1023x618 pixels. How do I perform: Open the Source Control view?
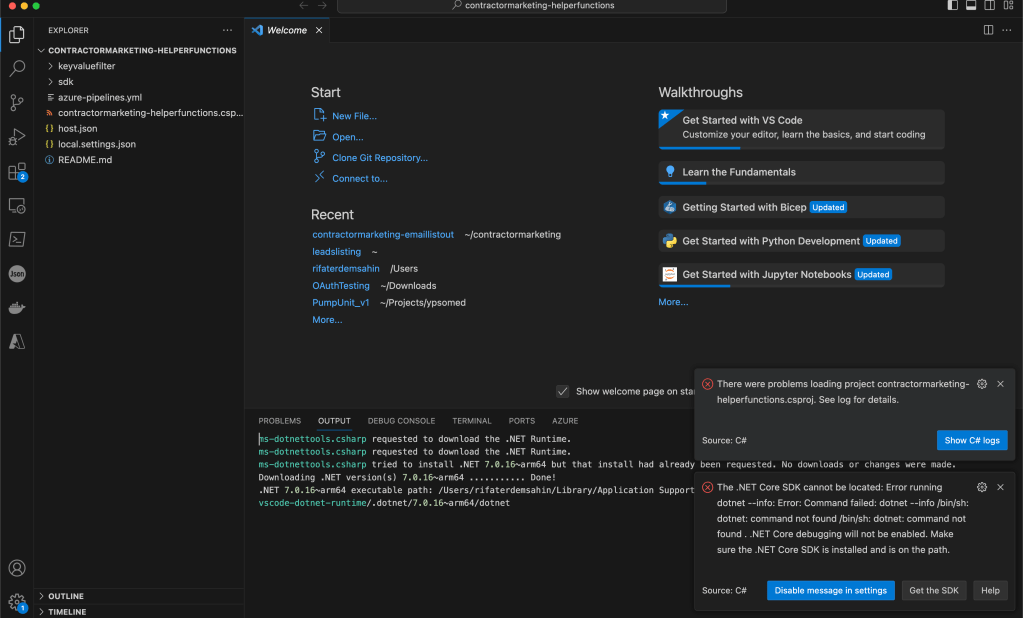17,102
